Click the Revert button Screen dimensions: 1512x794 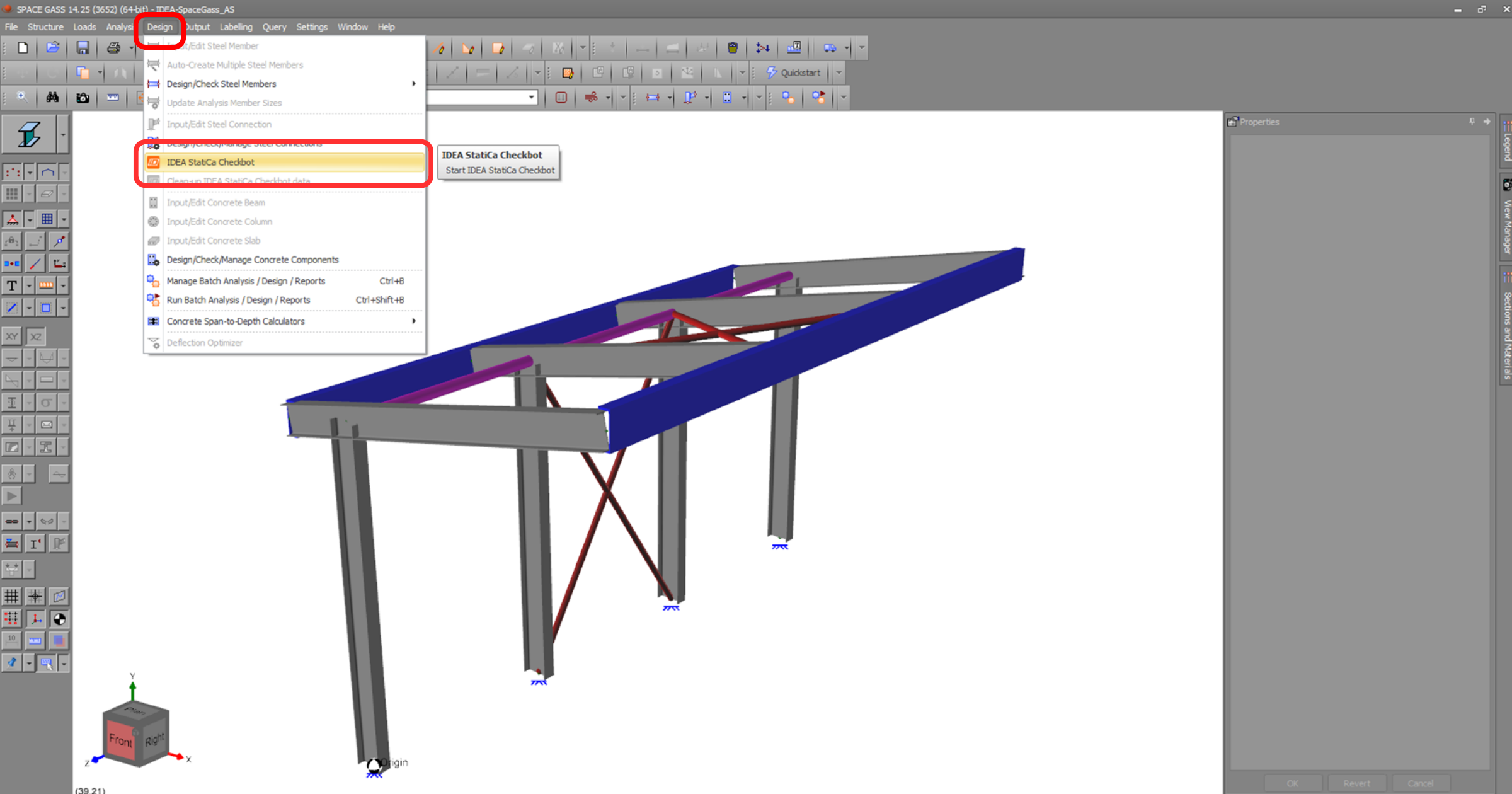(1357, 783)
